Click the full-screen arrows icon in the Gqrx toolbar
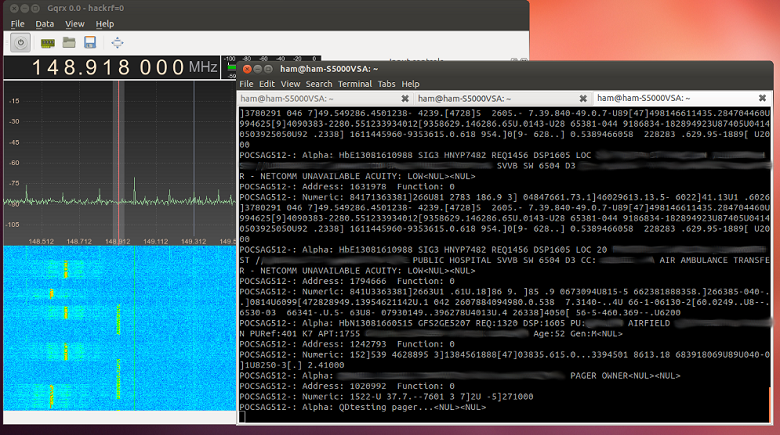The image size is (780, 435). pos(117,42)
